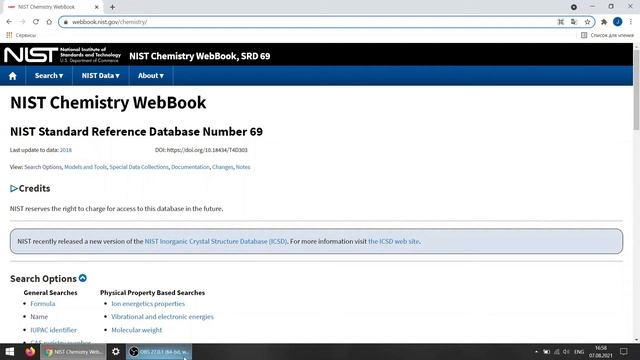The image size is (640, 360).
Task: Click the DOI text line
Action: [201, 150]
